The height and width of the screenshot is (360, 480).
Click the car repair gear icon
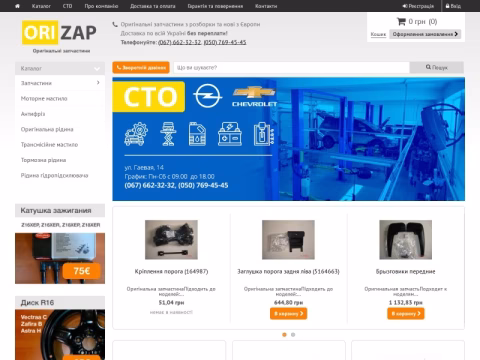point(136,134)
